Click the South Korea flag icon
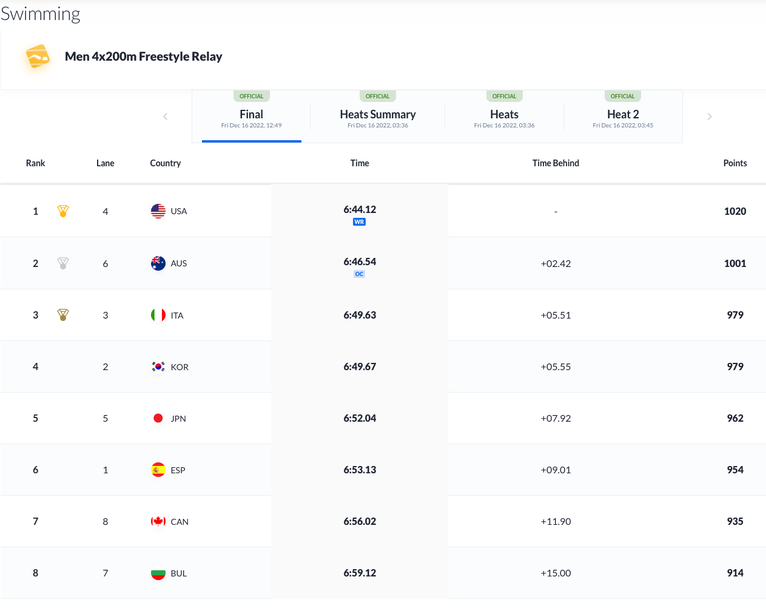The image size is (766, 608). (158, 367)
